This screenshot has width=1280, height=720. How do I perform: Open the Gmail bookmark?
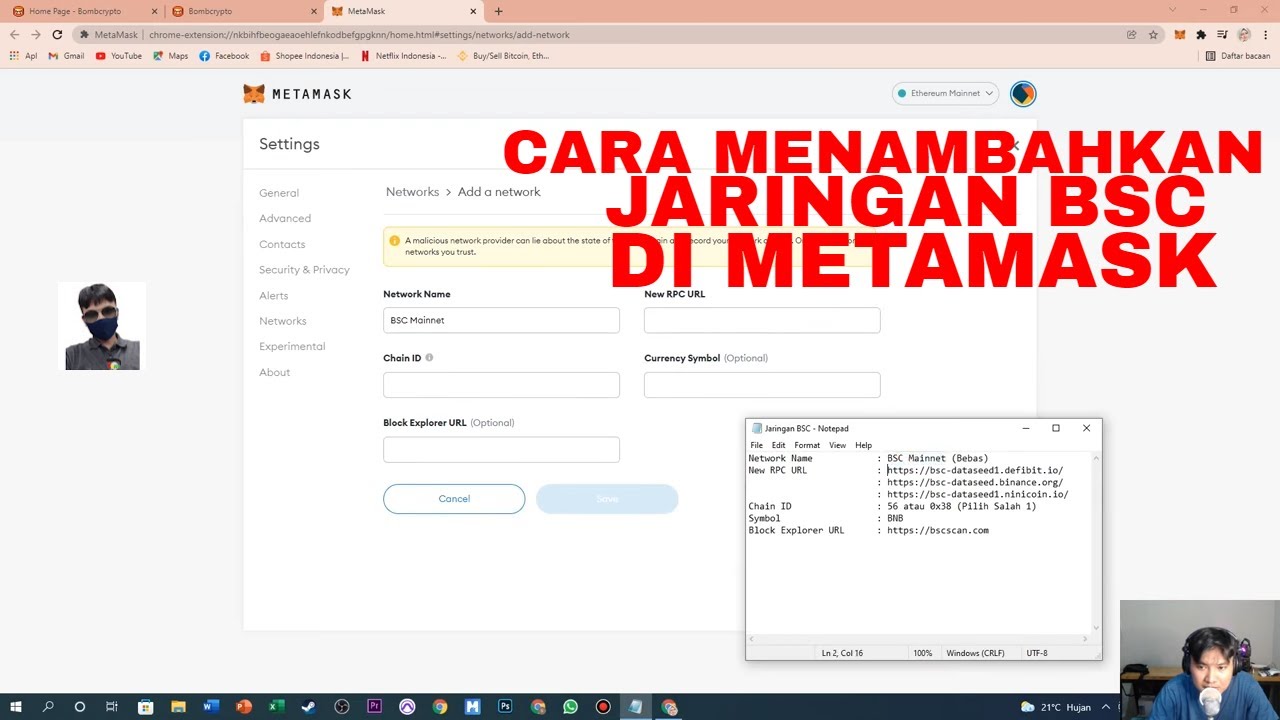point(66,56)
